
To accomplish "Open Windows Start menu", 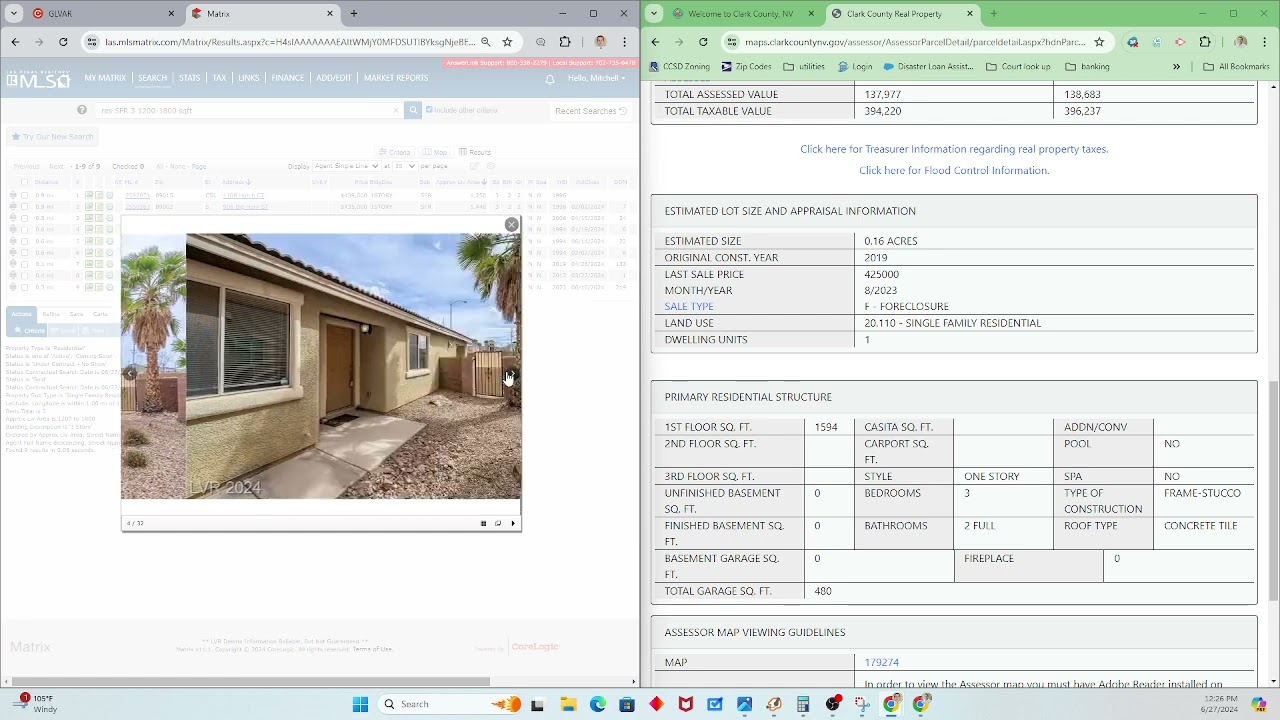I will (360, 704).
